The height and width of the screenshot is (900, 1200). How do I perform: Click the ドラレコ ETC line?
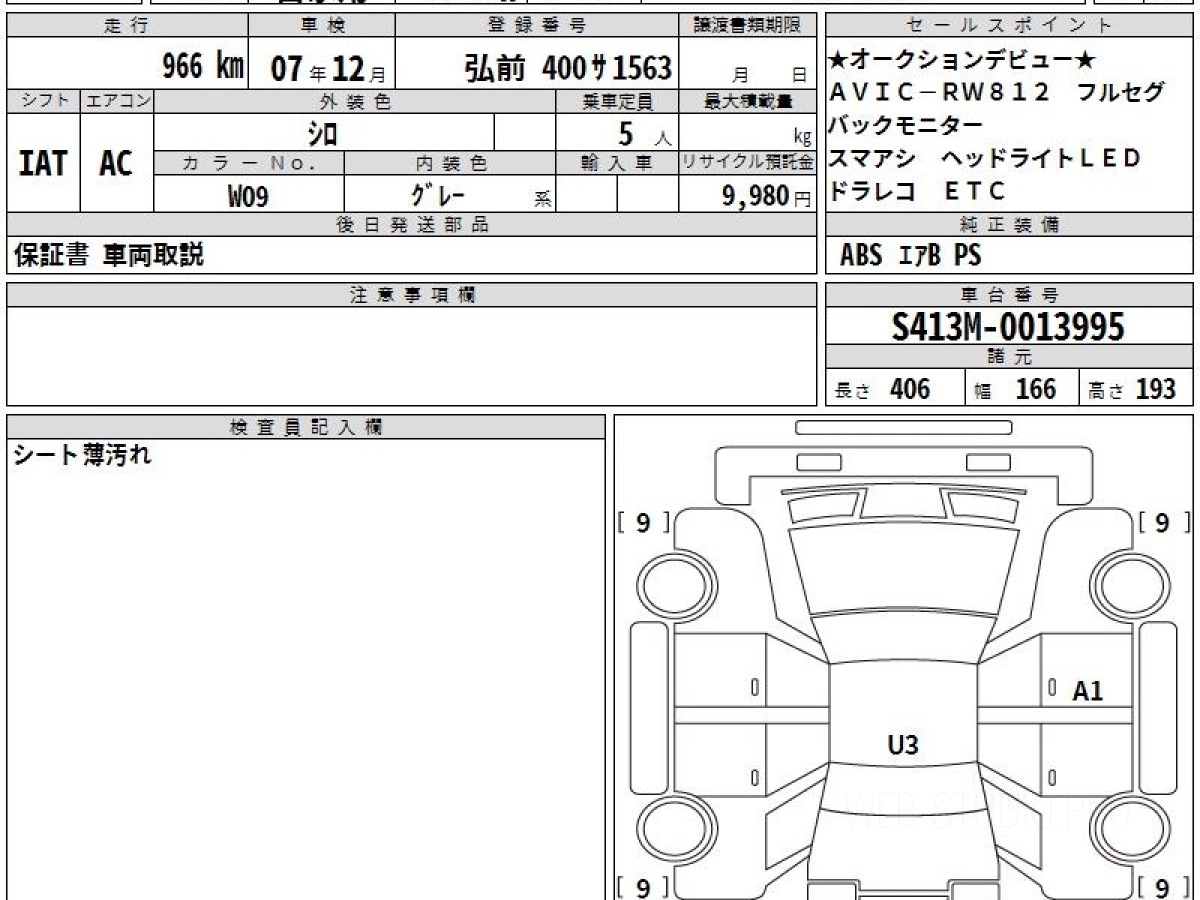pos(917,189)
